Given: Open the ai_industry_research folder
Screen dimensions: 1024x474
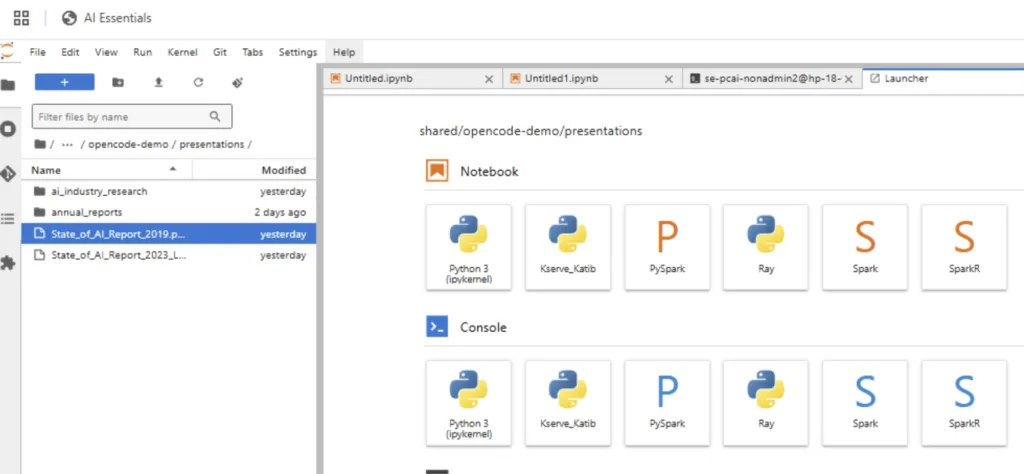Looking at the screenshot, I should (99, 191).
